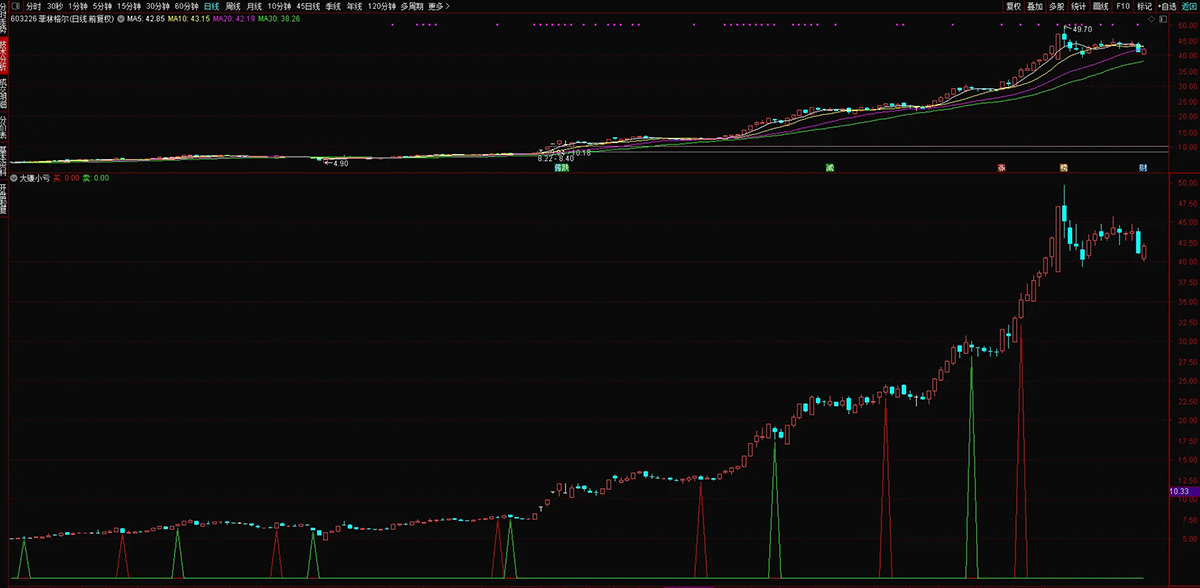Image resolution: width=1200 pixels, height=588 pixels.
Task: Click the panel toggle icon below 自选
Action: (1164, 18)
